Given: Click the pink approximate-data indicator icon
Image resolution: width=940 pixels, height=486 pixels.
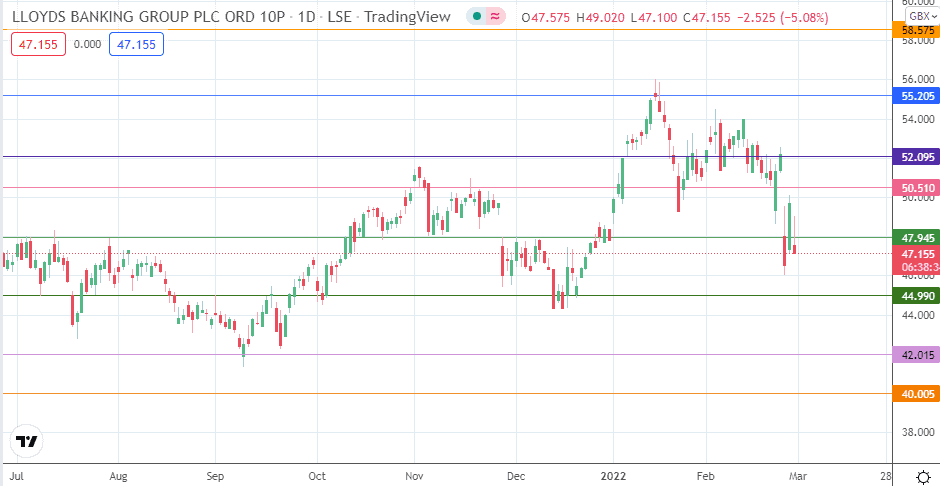Looking at the screenshot, I should click(x=495, y=17).
